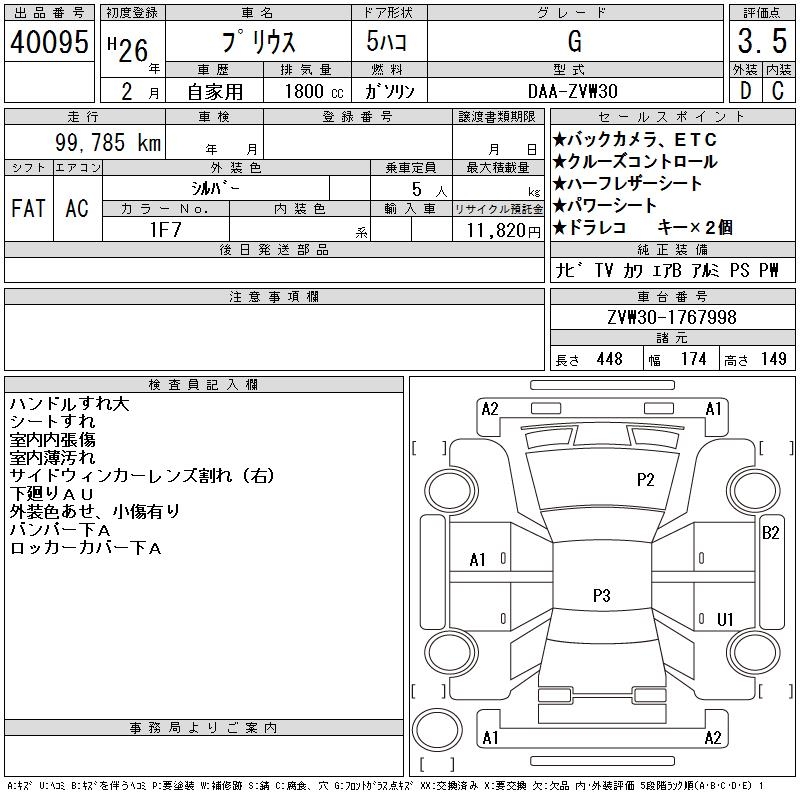Select inspector note 室内内張傷
The width and height of the screenshot is (800, 800).
pyautogui.click(x=52, y=440)
